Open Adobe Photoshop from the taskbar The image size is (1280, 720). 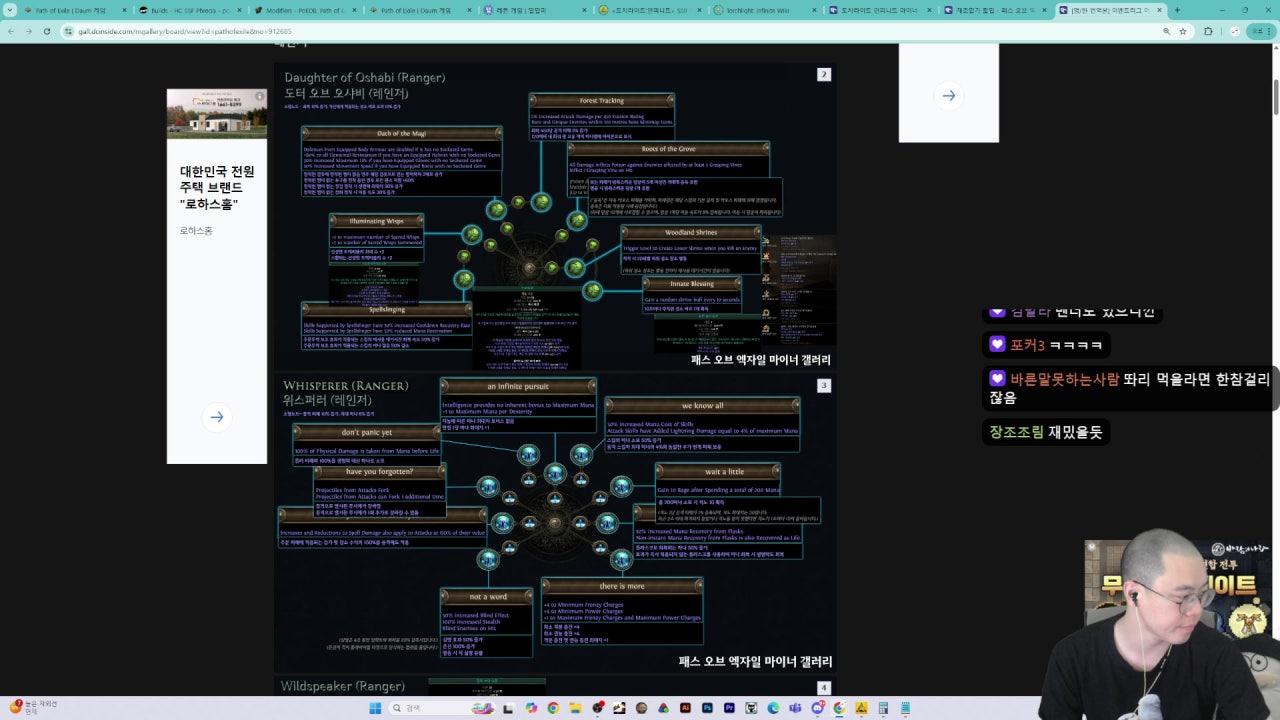[x=707, y=708]
